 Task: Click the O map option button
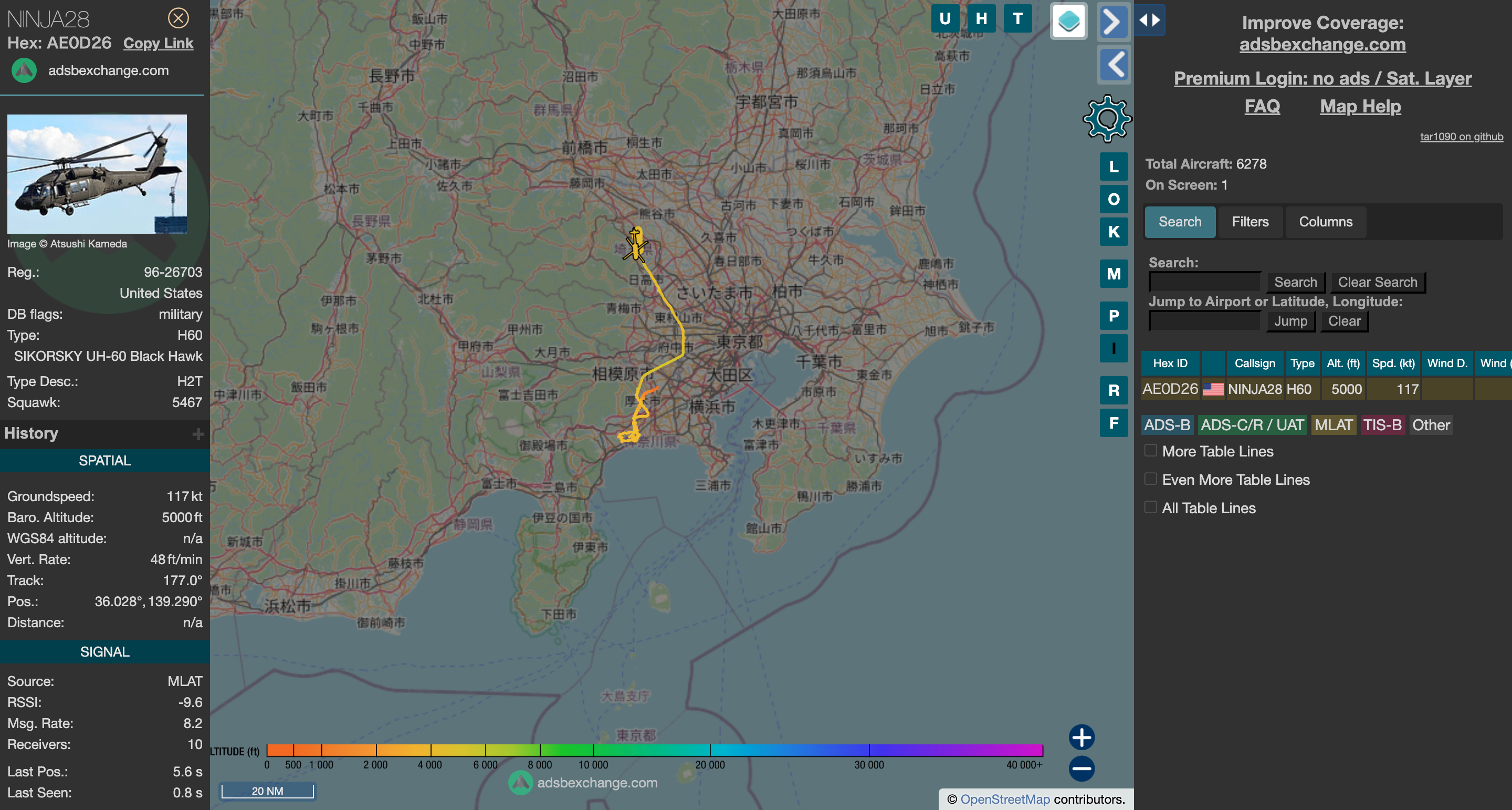1114,199
